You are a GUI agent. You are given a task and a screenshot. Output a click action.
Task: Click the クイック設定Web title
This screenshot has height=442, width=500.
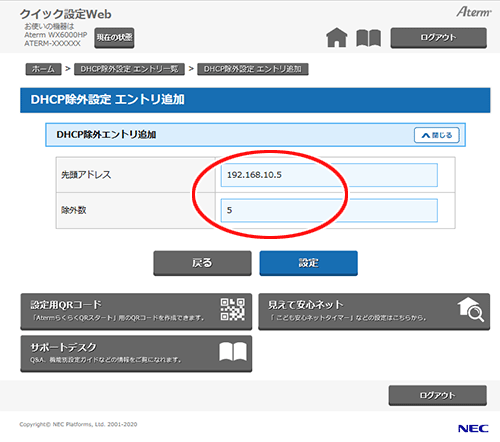(65, 14)
